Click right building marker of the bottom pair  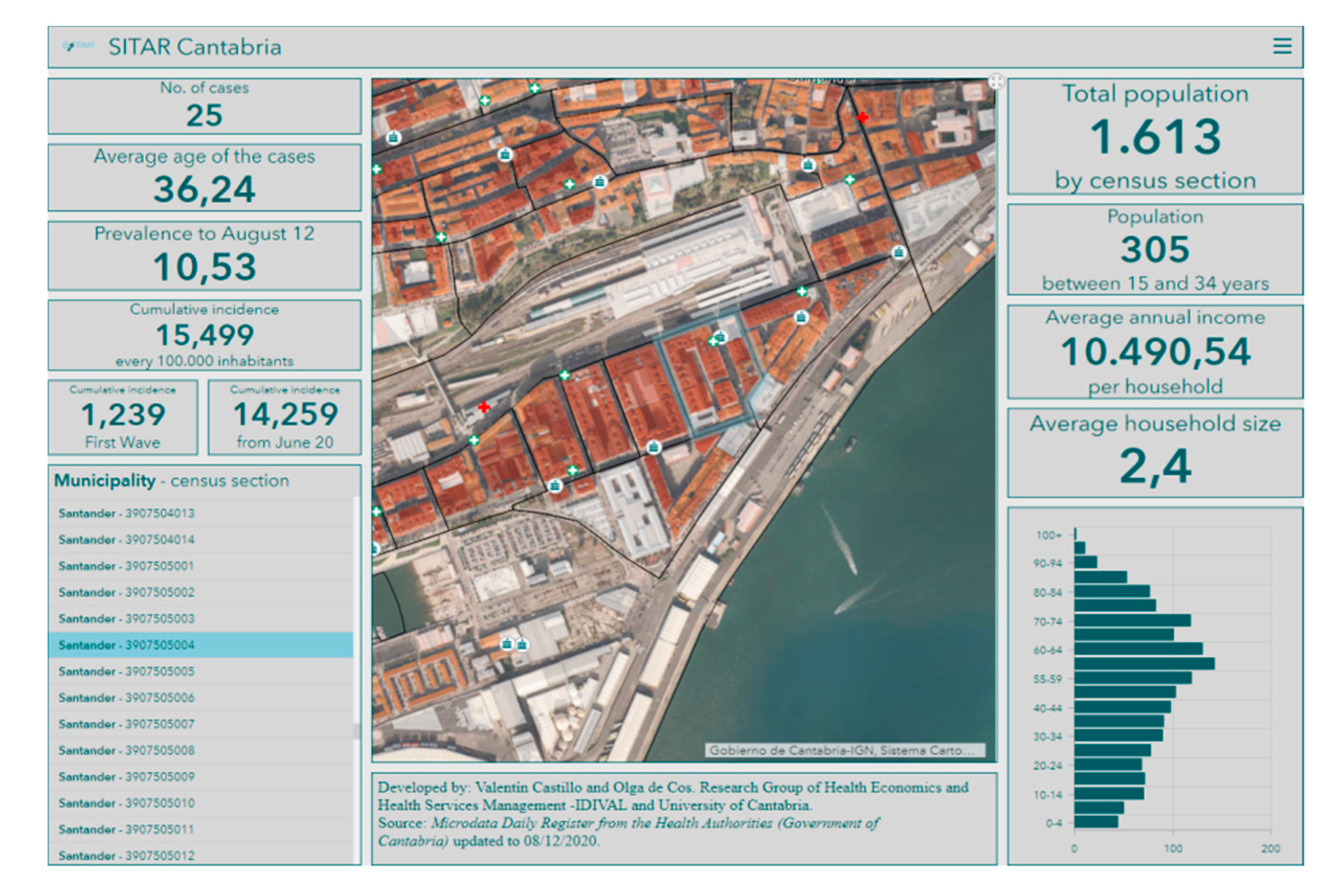522,645
